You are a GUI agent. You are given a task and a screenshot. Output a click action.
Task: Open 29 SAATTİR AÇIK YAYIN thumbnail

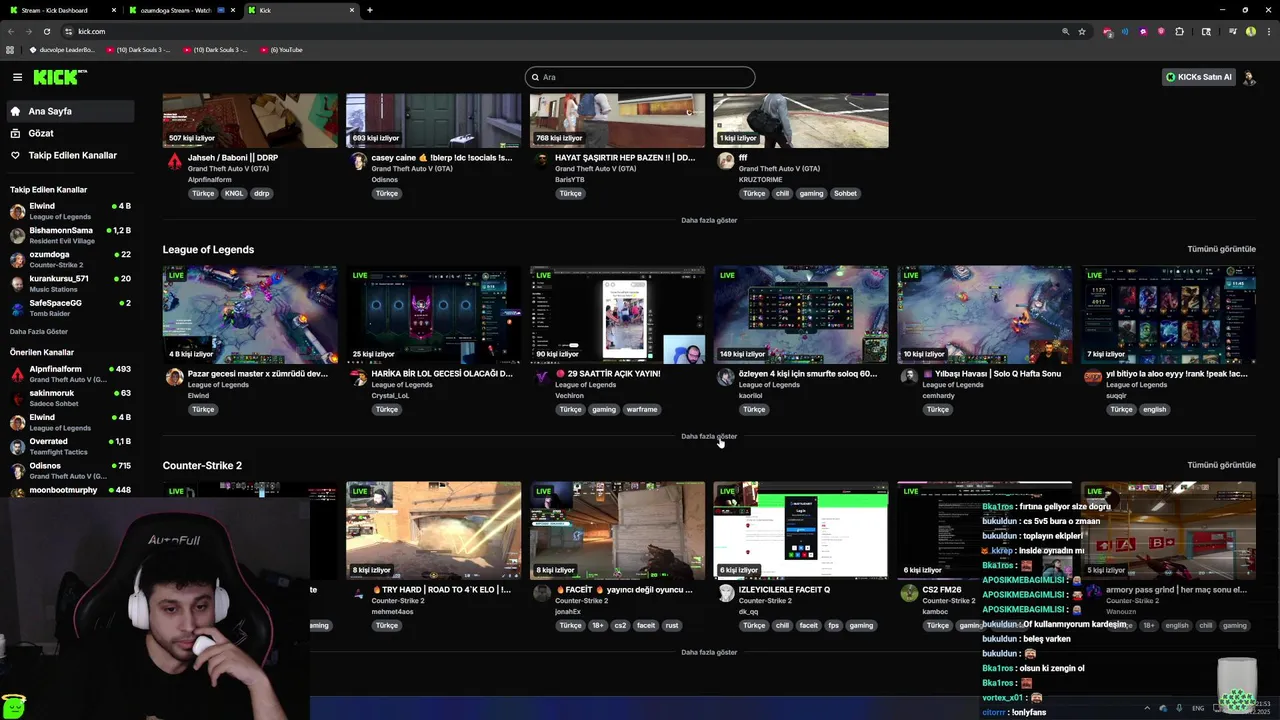pyautogui.click(x=617, y=314)
